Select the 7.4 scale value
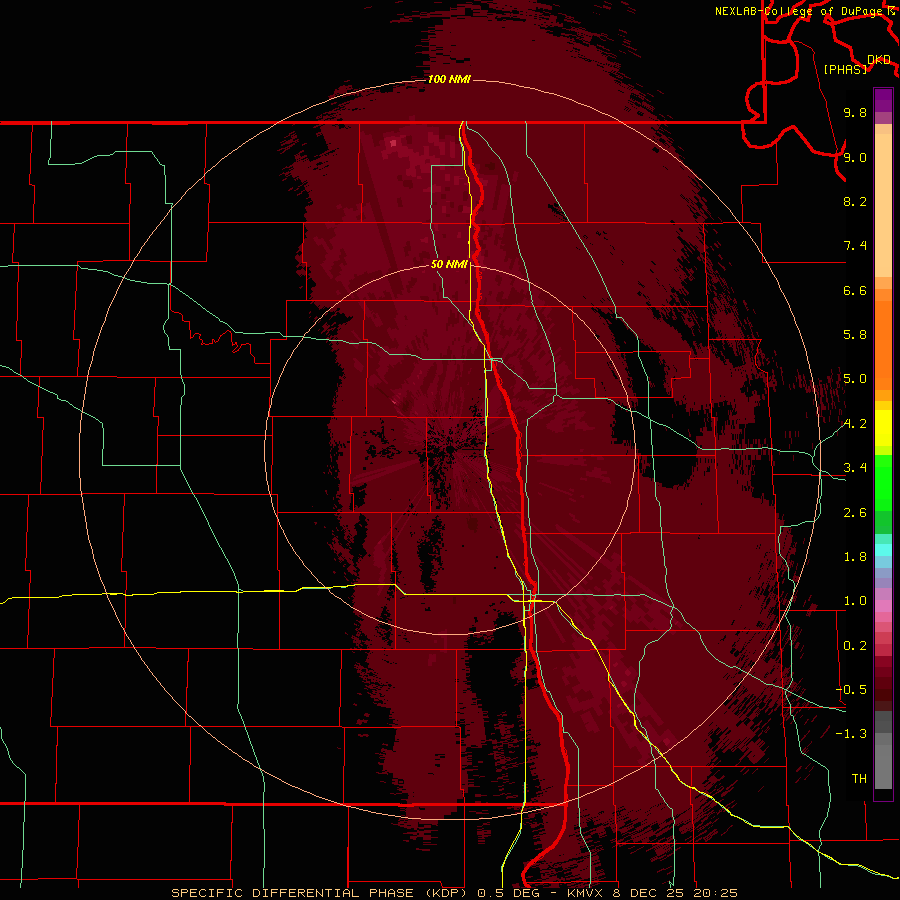Viewport: 900px width, 900px height. (855, 246)
